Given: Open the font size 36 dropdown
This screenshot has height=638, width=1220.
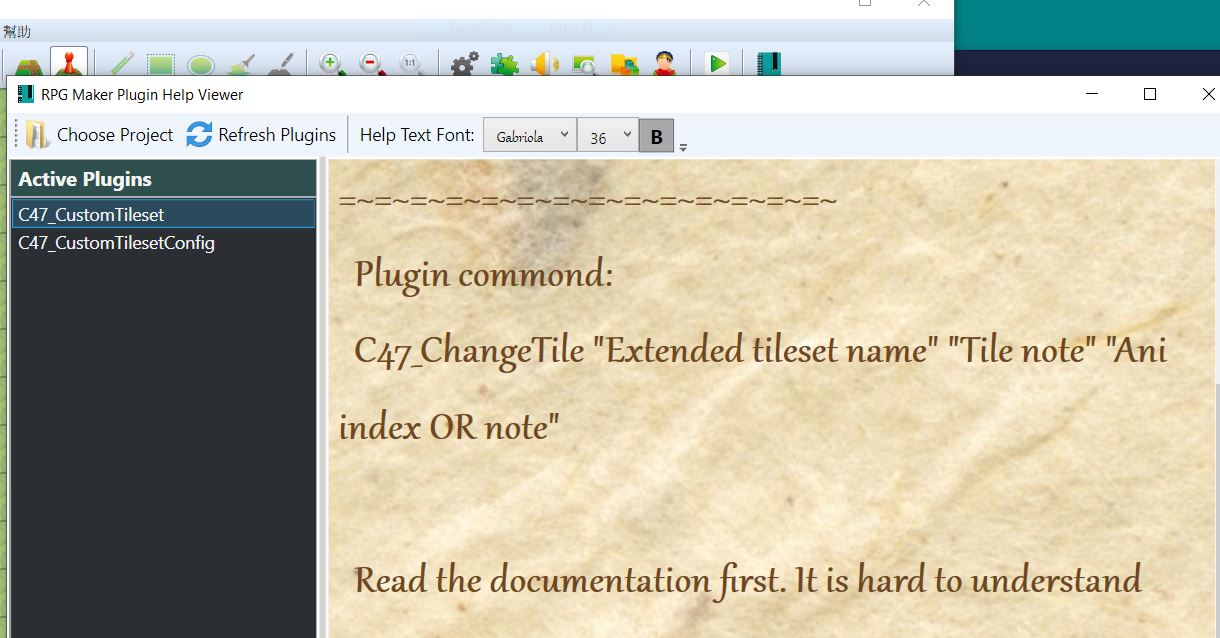Looking at the screenshot, I should coord(608,136).
